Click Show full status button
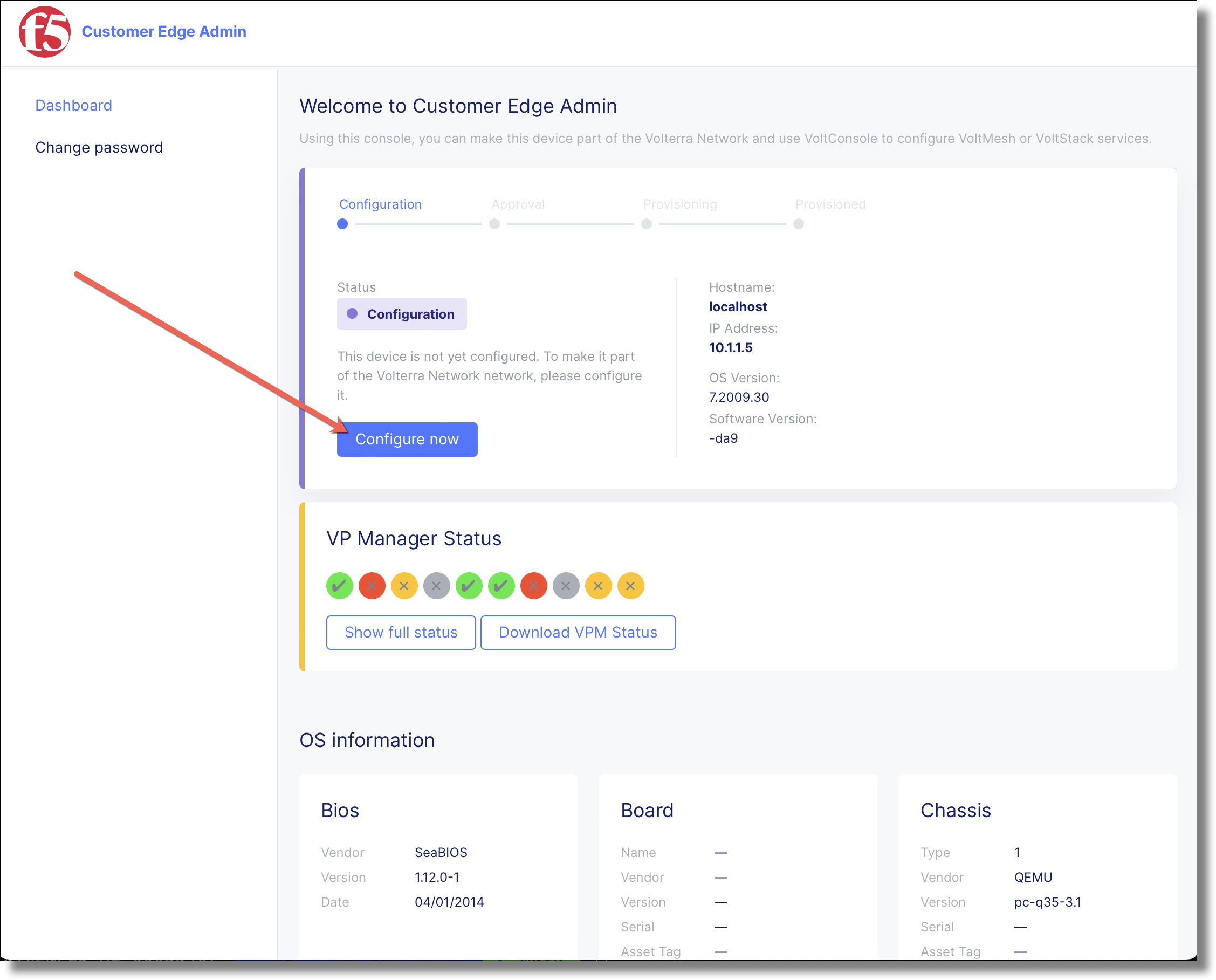The height and width of the screenshot is (980, 1216). (401, 632)
